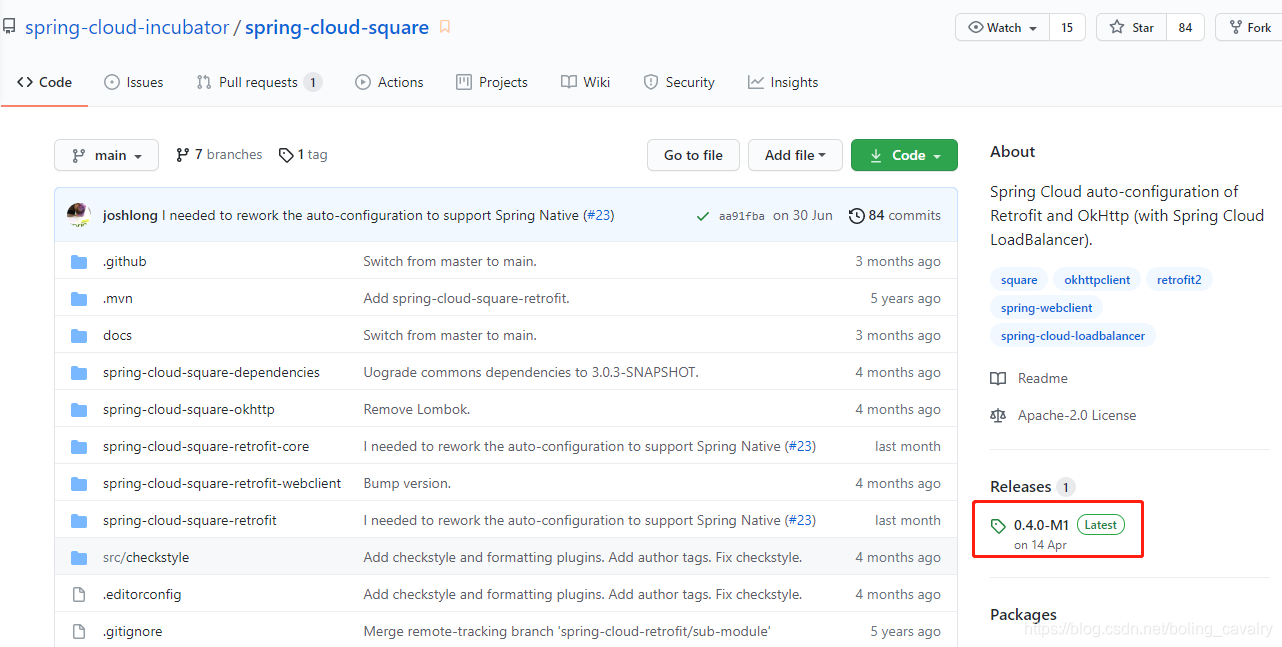This screenshot has width=1282, height=647.
Task: Click the watchers count 15
Action: (x=1067, y=28)
